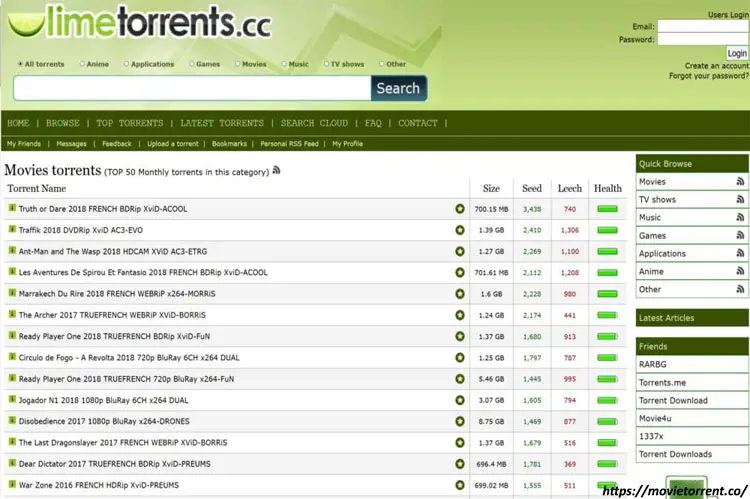RSS icon for Anime in Quick Browse
750x499 pixels.
[x=740, y=271]
